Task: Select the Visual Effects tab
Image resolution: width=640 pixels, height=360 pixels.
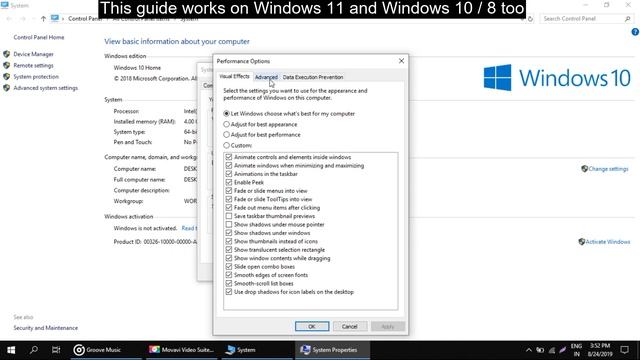Action: (234, 76)
